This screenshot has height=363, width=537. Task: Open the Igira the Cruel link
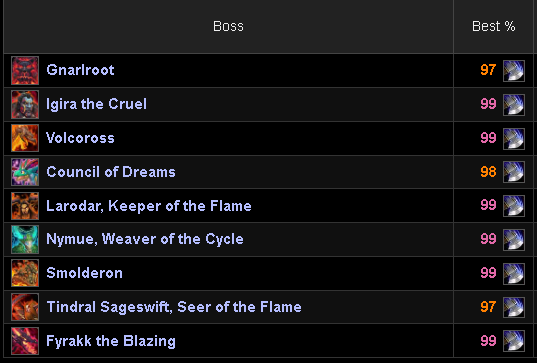(x=97, y=104)
